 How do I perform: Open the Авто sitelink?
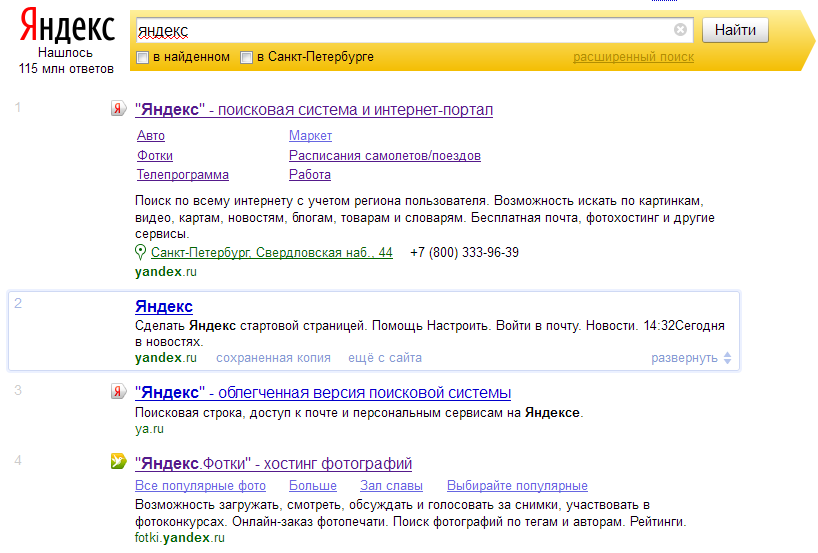(151, 136)
